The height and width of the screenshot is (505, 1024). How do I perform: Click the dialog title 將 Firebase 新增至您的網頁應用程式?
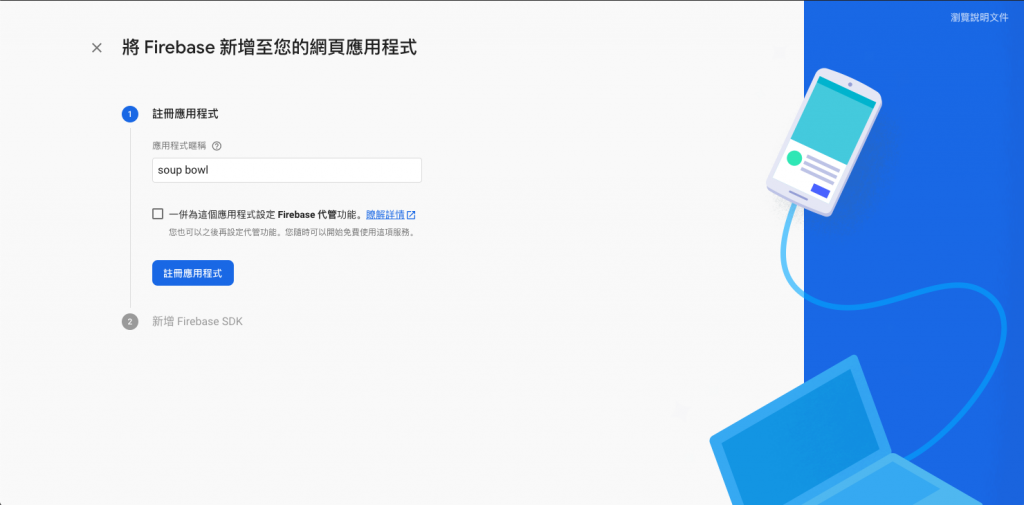click(x=269, y=48)
